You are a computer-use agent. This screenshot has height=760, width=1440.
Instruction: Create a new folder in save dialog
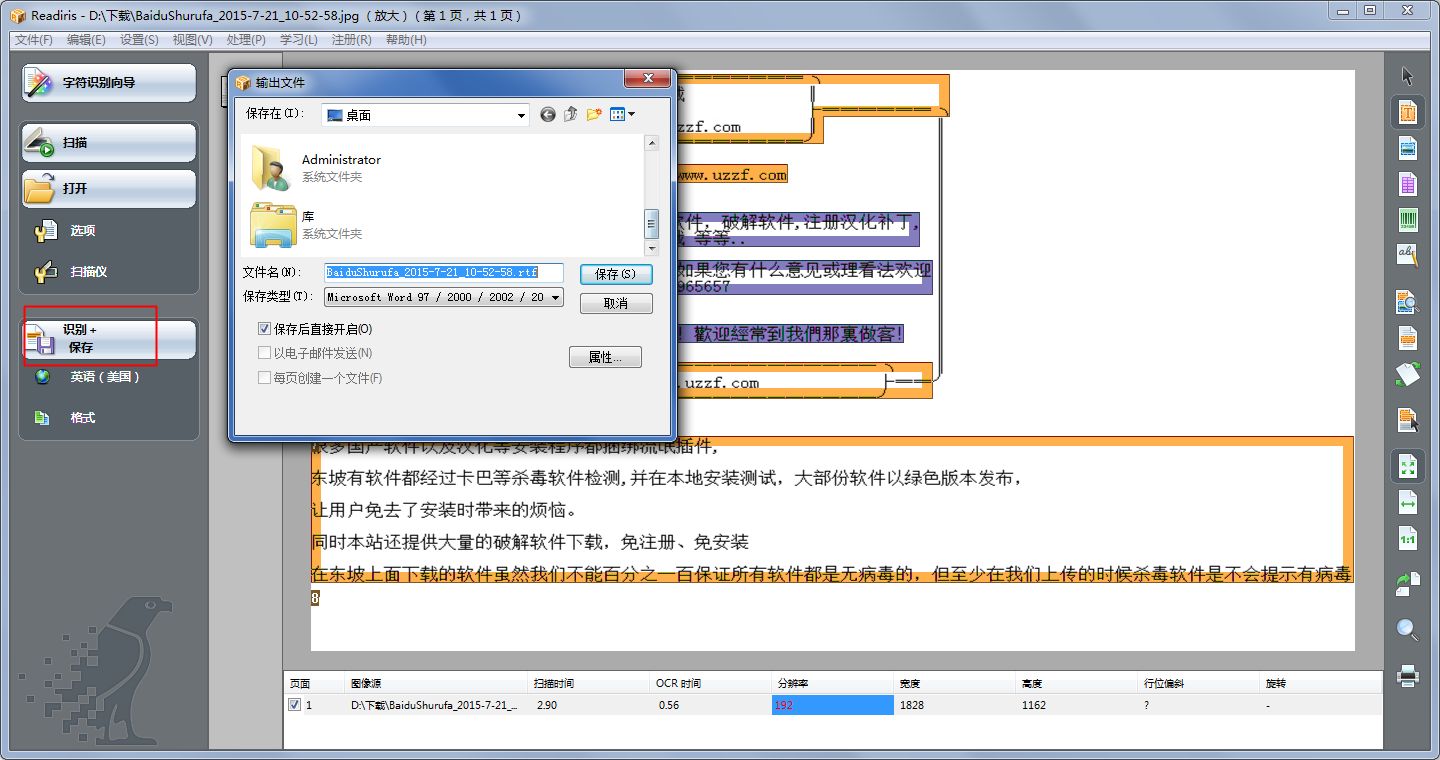click(594, 115)
